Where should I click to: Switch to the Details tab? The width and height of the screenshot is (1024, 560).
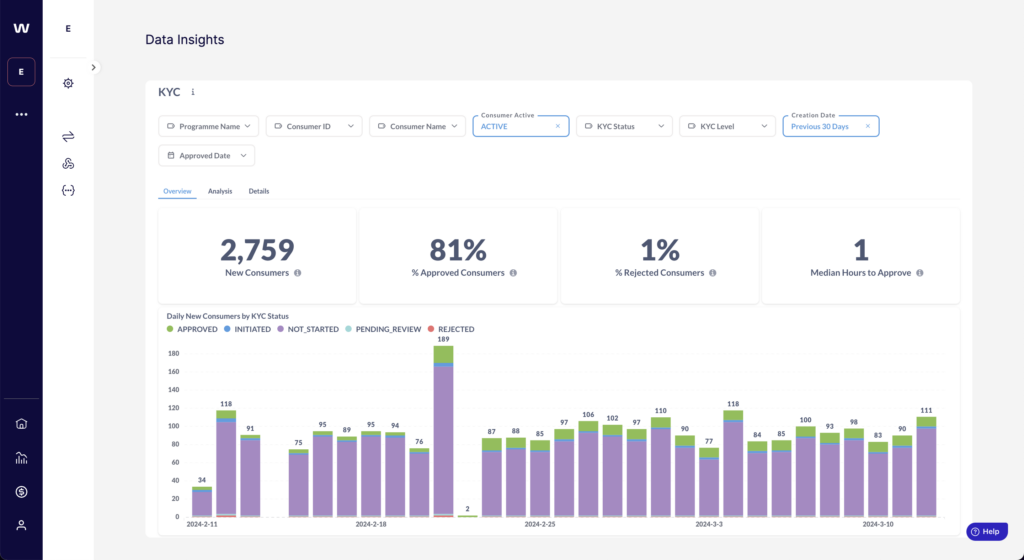tap(259, 191)
